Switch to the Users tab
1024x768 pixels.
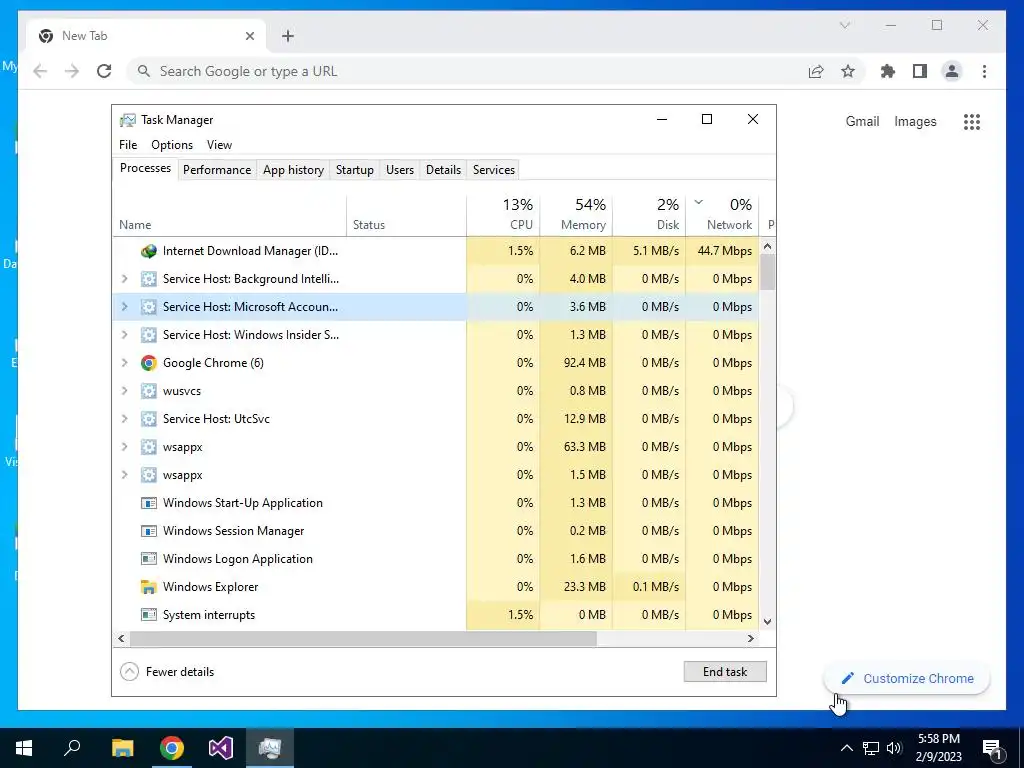click(400, 170)
